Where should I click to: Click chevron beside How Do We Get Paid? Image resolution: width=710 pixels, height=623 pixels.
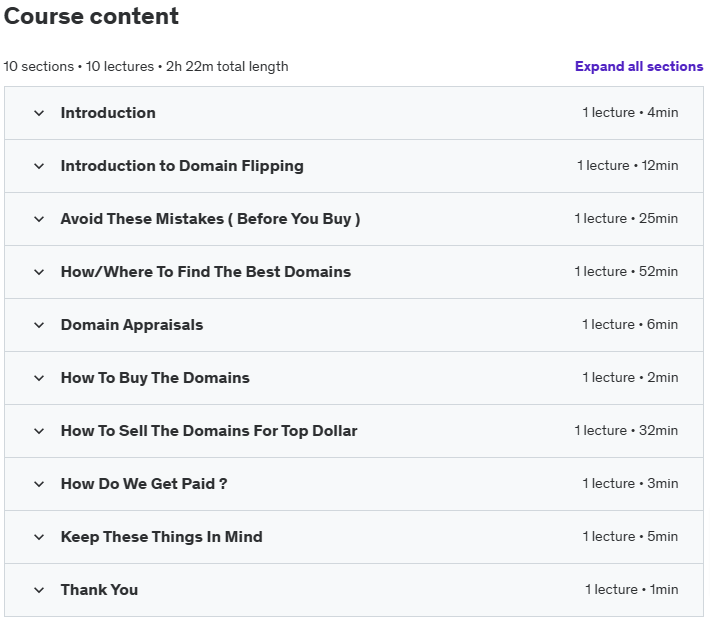tap(39, 484)
